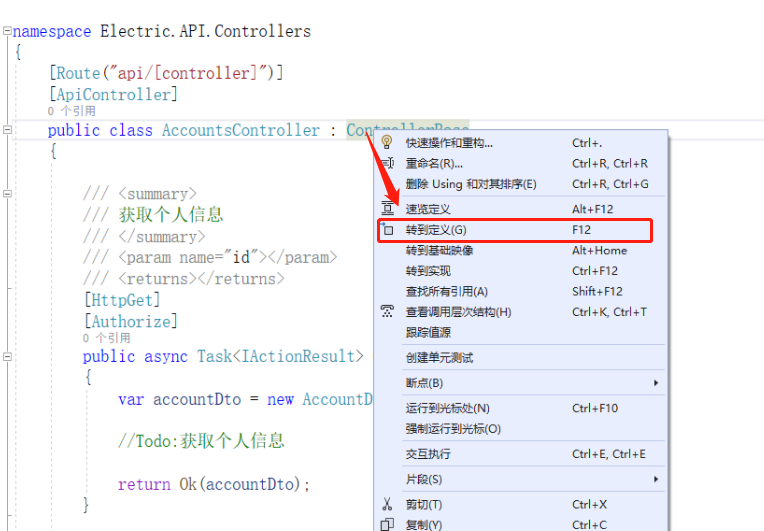Image resolution: width=764 pixels, height=531 pixels.
Task: Click the go to definition (转到定义) icon
Action: (x=388, y=230)
